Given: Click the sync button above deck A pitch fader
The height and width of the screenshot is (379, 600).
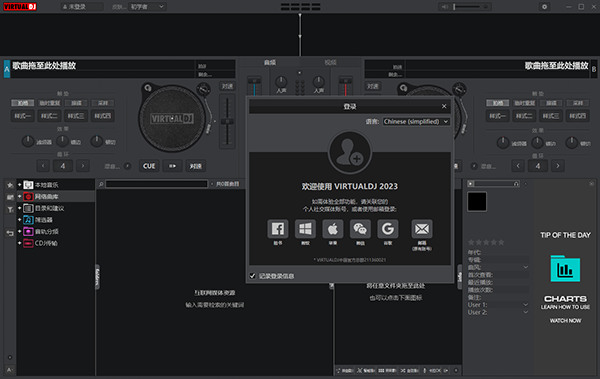Looking at the screenshot, I should [227, 86].
